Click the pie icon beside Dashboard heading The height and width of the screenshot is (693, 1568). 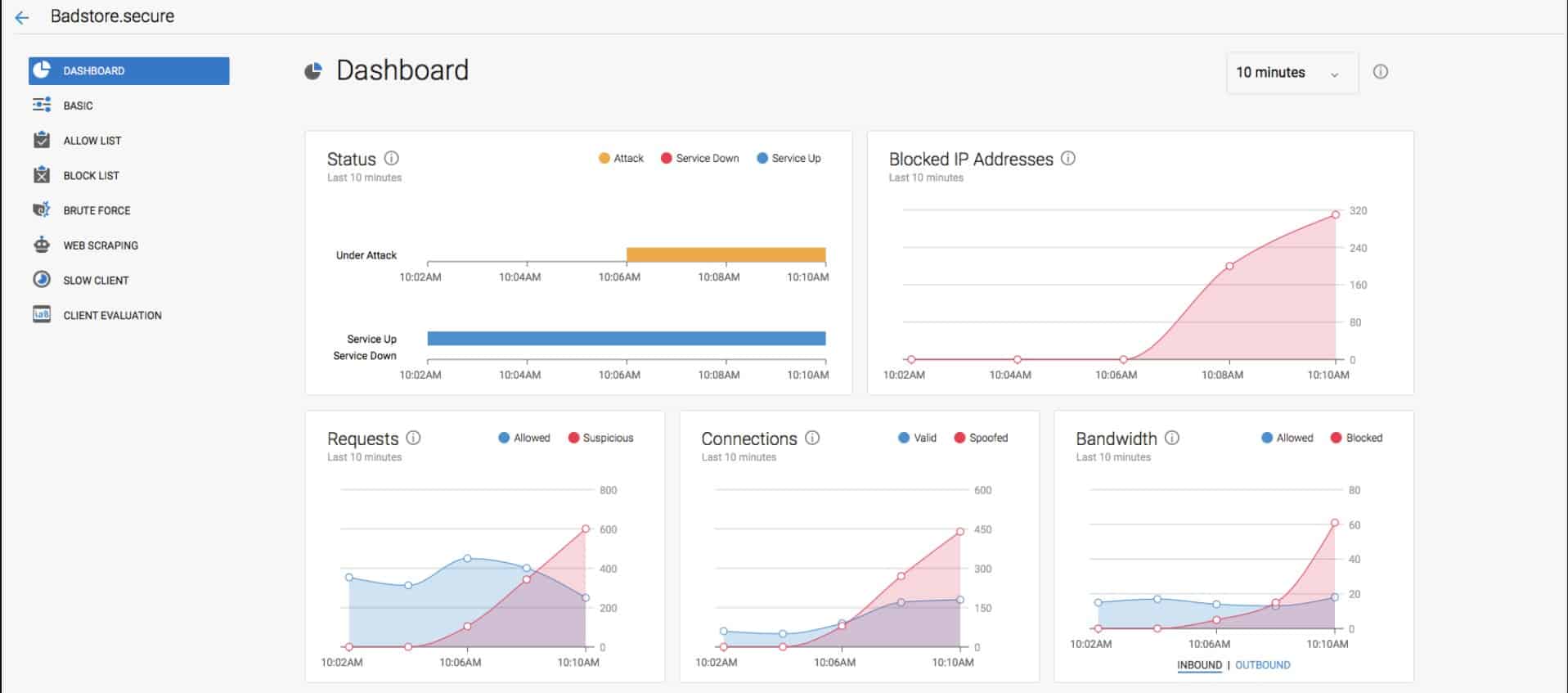pos(313,72)
